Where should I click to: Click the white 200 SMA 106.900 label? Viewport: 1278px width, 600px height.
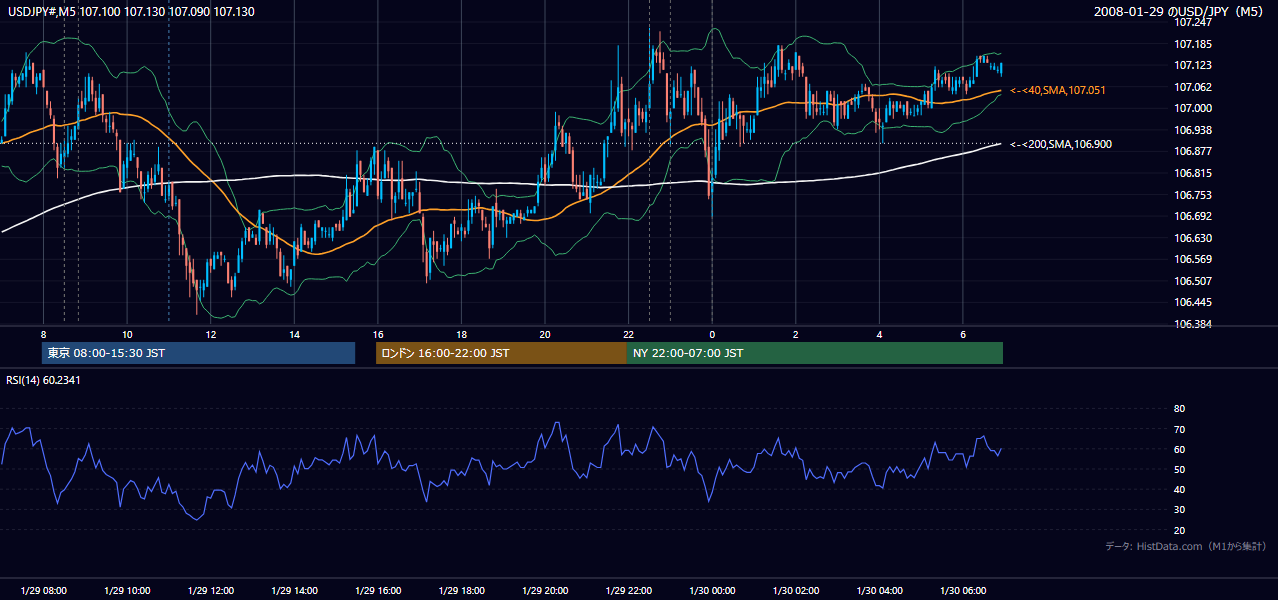(1061, 144)
